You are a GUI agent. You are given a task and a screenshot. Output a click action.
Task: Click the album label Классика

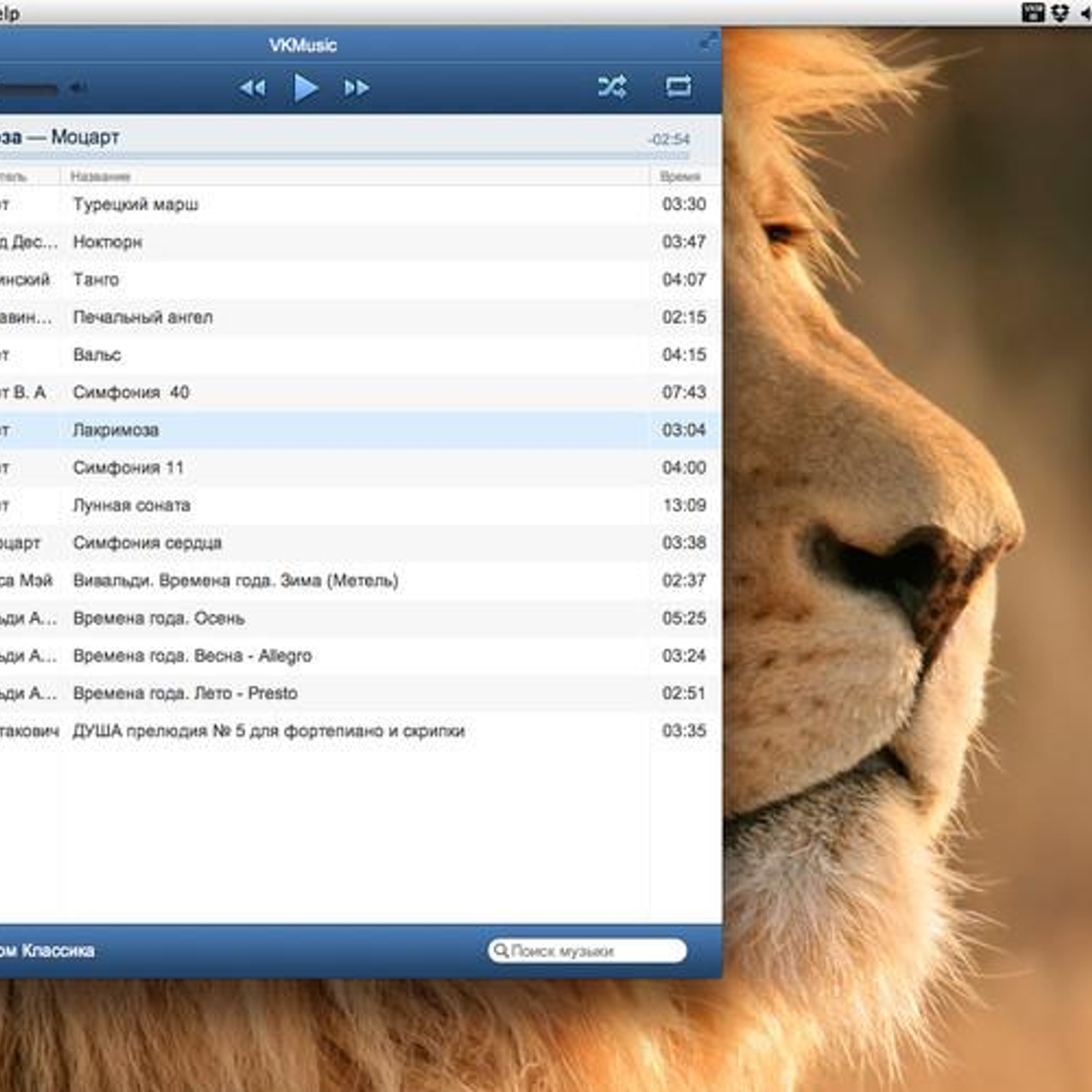[x=58, y=951]
